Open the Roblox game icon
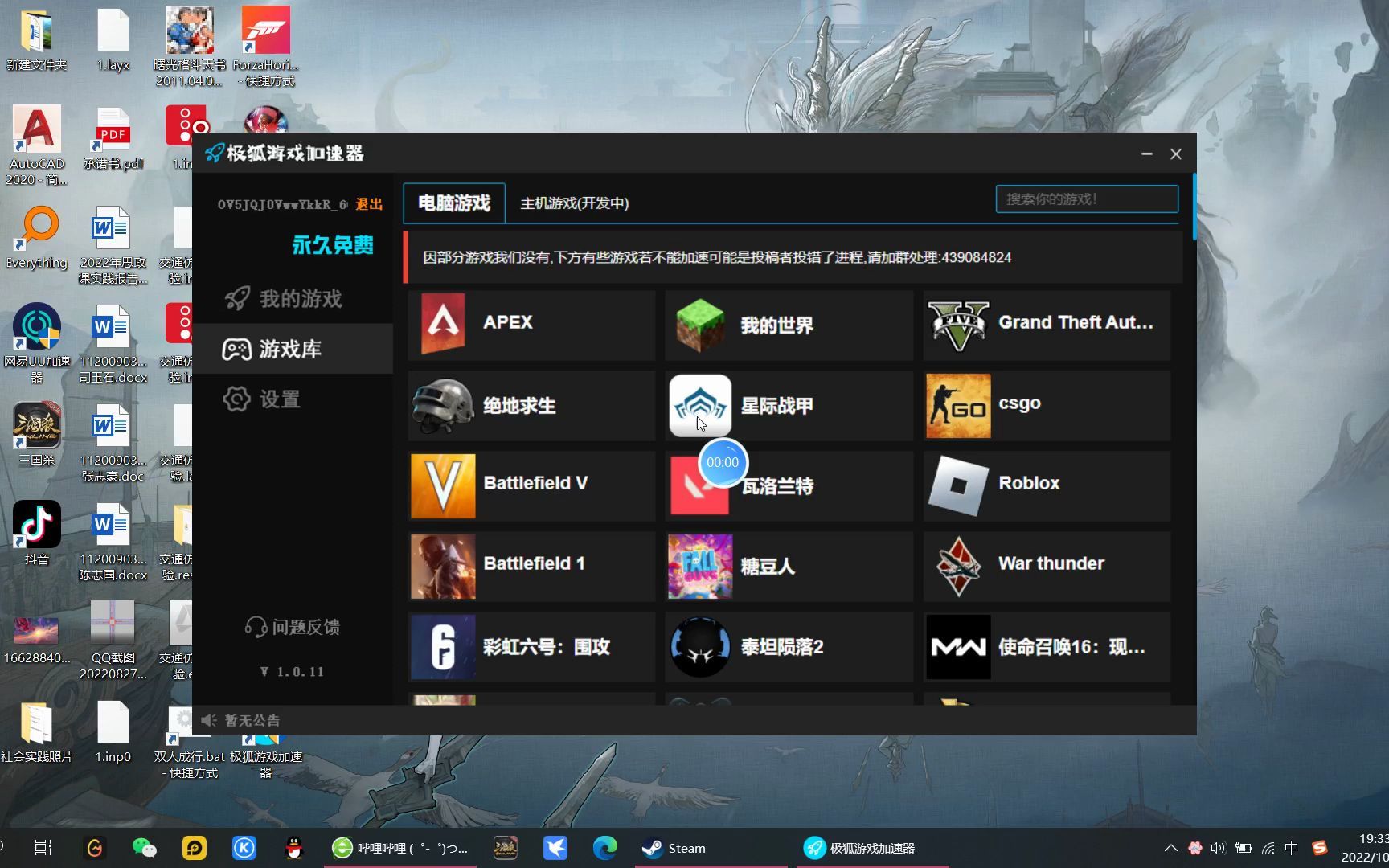 pyautogui.click(x=958, y=485)
